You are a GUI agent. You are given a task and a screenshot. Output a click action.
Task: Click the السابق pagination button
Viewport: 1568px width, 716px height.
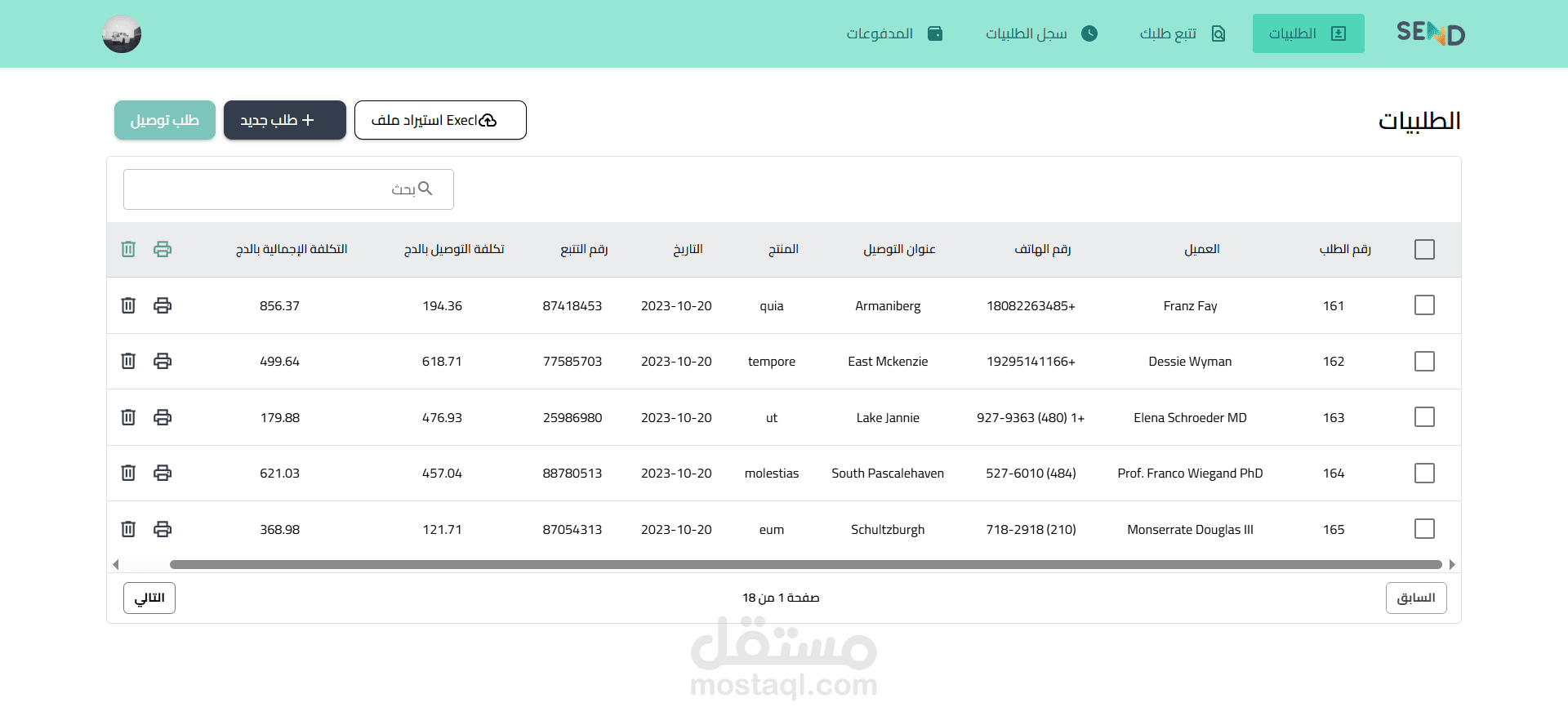(1416, 598)
